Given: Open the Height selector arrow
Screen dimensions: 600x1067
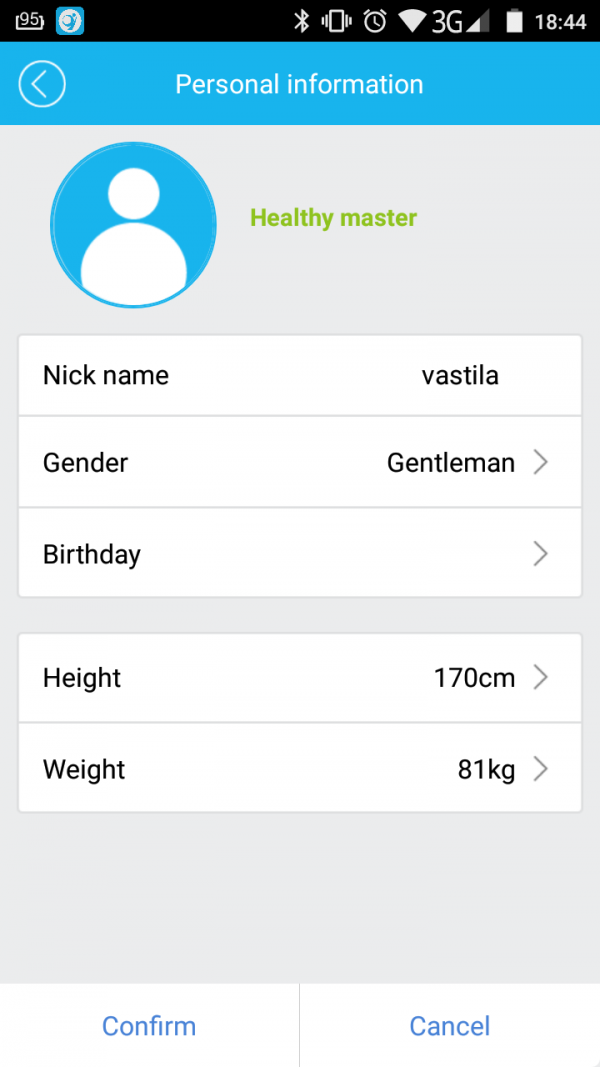Looking at the screenshot, I should (x=540, y=678).
